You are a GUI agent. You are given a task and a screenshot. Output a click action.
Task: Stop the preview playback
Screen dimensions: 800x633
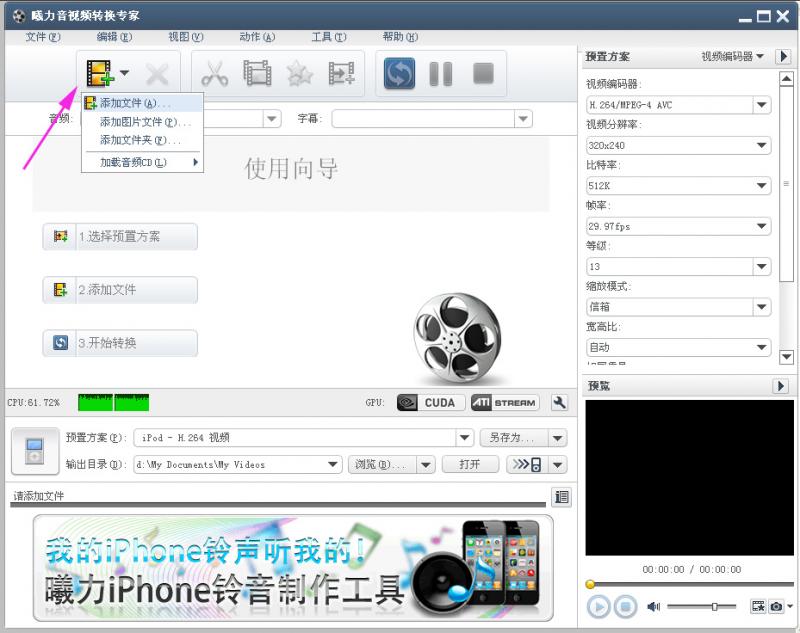tap(624, 607)
